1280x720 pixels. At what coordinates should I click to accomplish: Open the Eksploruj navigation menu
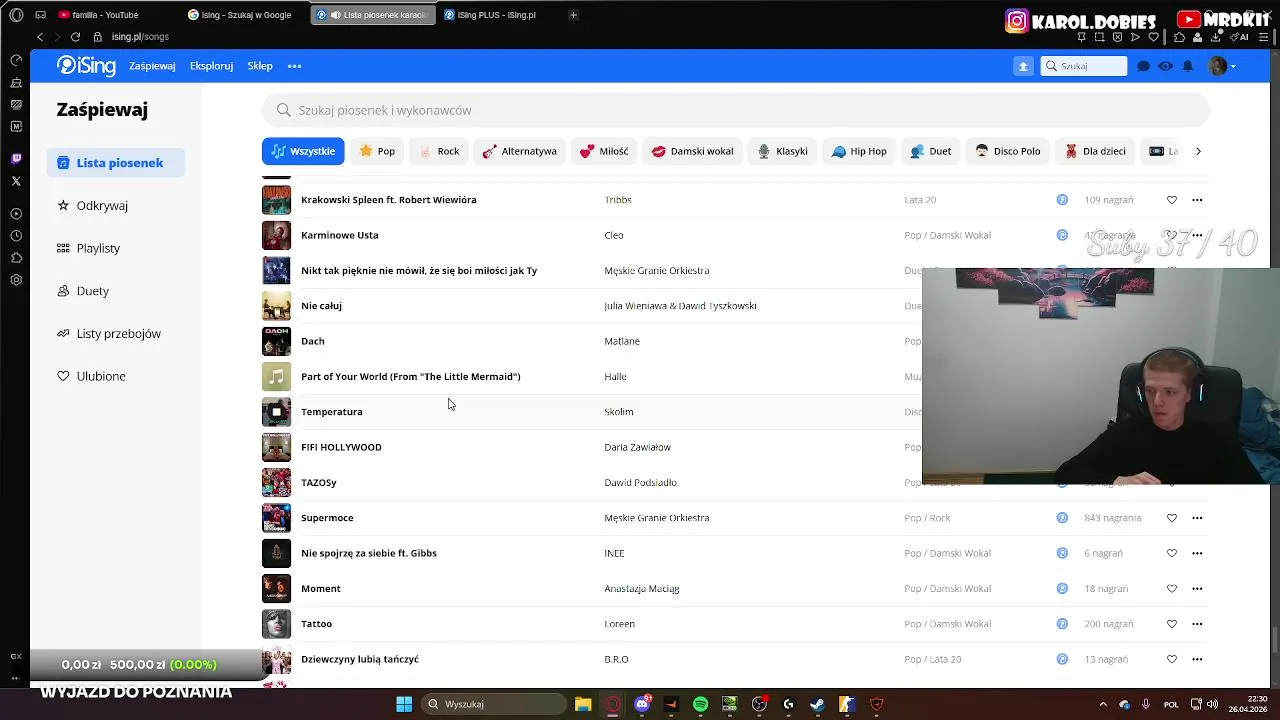pyautogui.click(x=211, y=66)
